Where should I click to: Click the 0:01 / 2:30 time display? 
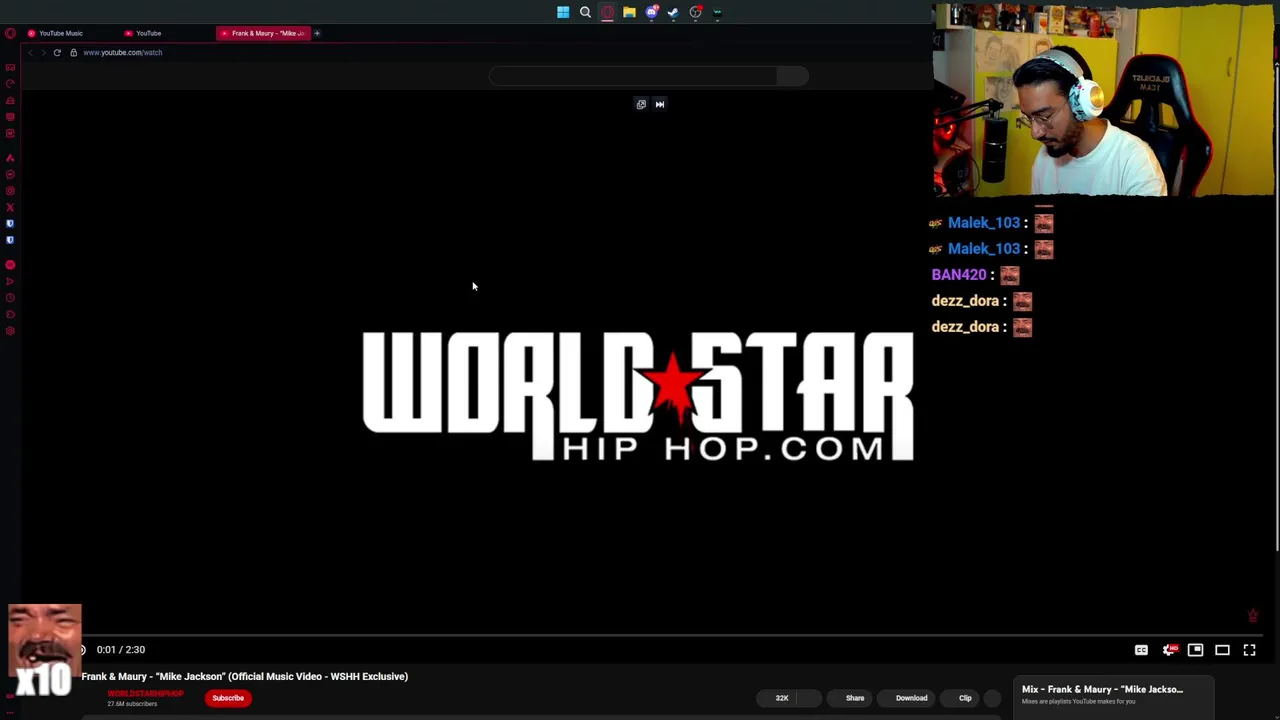point(121,650)
